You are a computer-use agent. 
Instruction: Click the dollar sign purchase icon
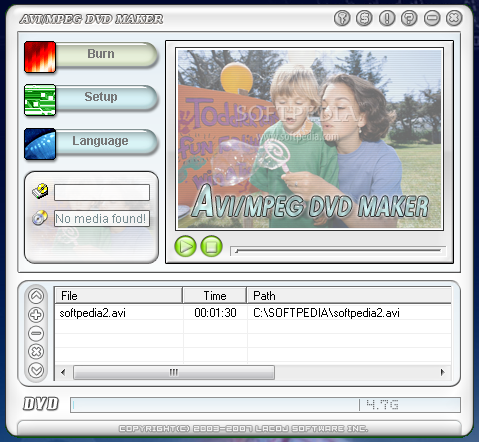pos(364,18)
